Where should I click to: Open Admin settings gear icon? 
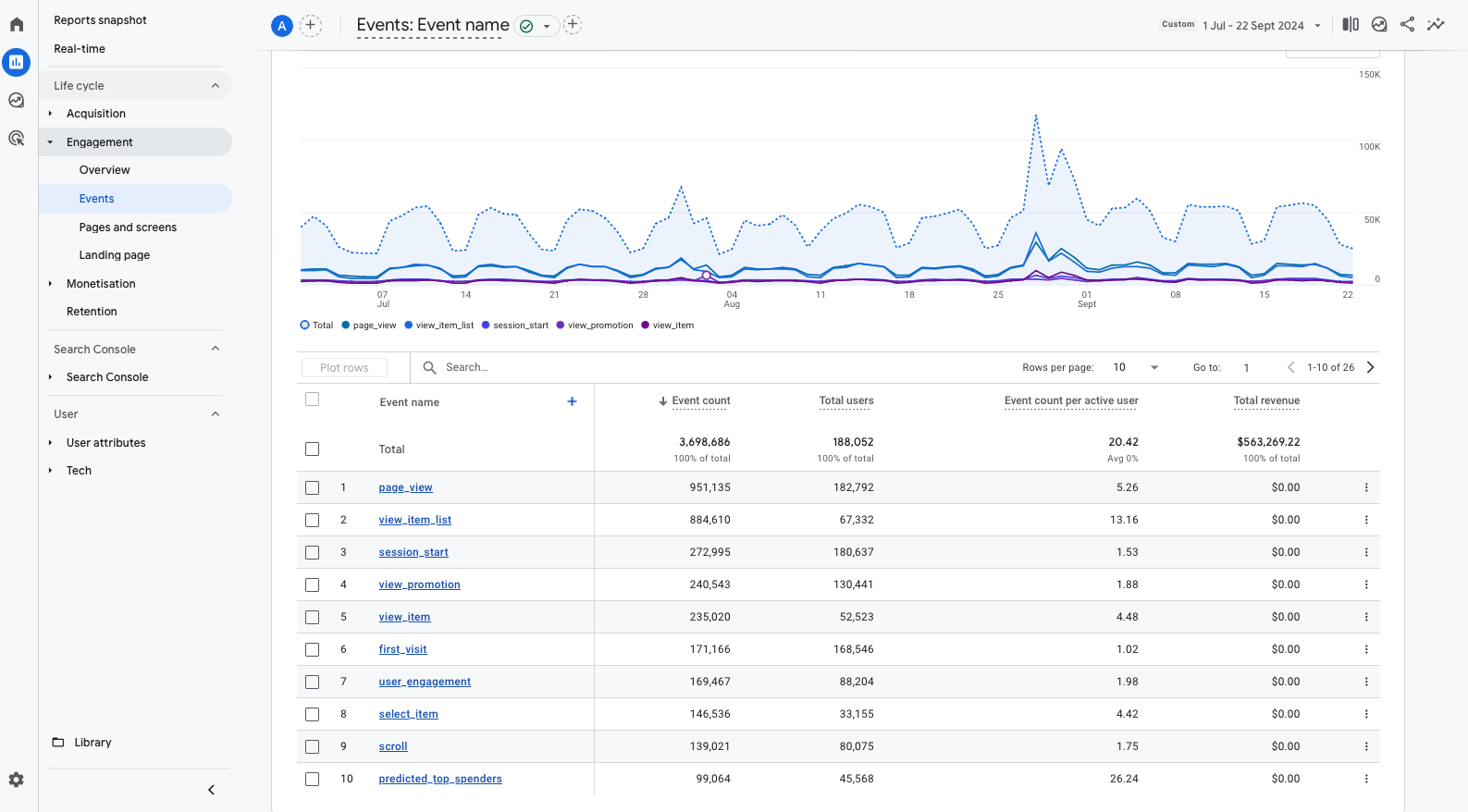tap(17, 780)
